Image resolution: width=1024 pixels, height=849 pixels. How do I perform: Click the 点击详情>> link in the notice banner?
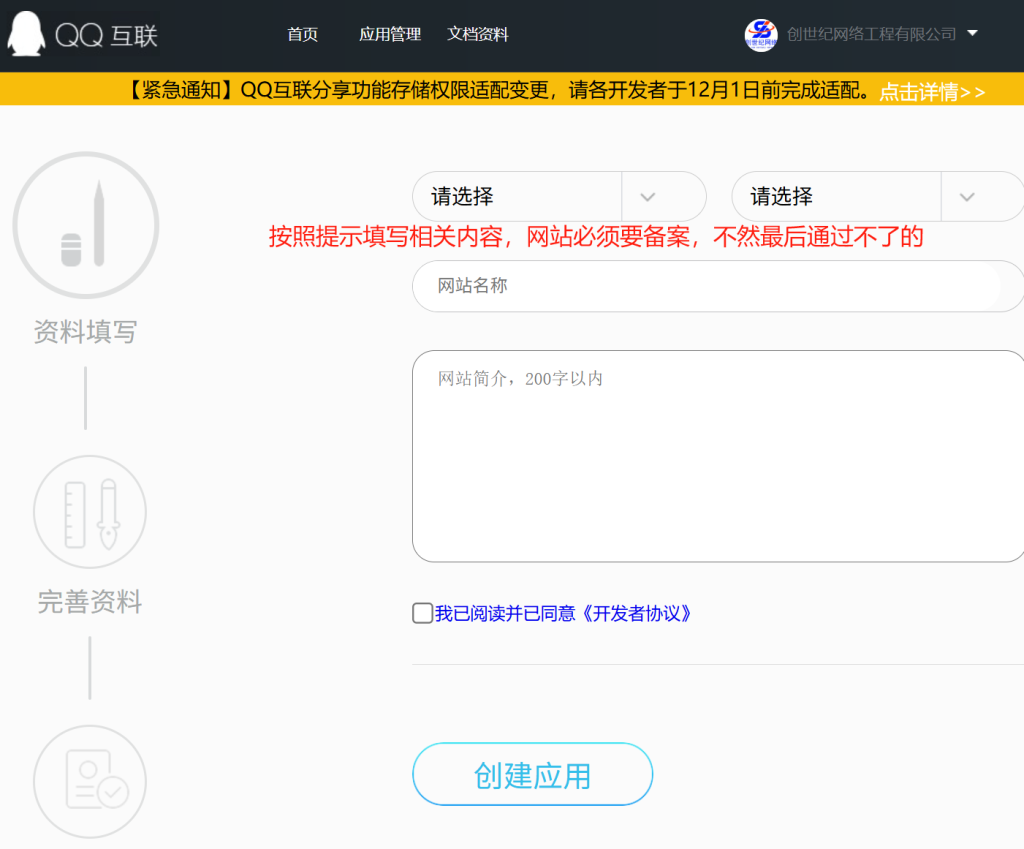[x=932, y=91]
